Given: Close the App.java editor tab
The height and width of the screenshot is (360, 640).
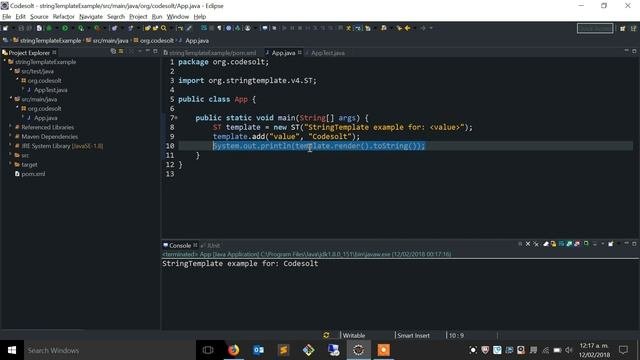Looking at the screenshot, I should pyautogui.click(x=300, y=52).
